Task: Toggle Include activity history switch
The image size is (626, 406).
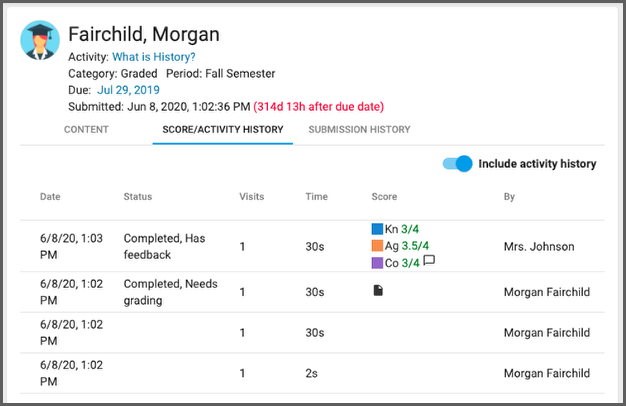Action: (x=458, y=164)
